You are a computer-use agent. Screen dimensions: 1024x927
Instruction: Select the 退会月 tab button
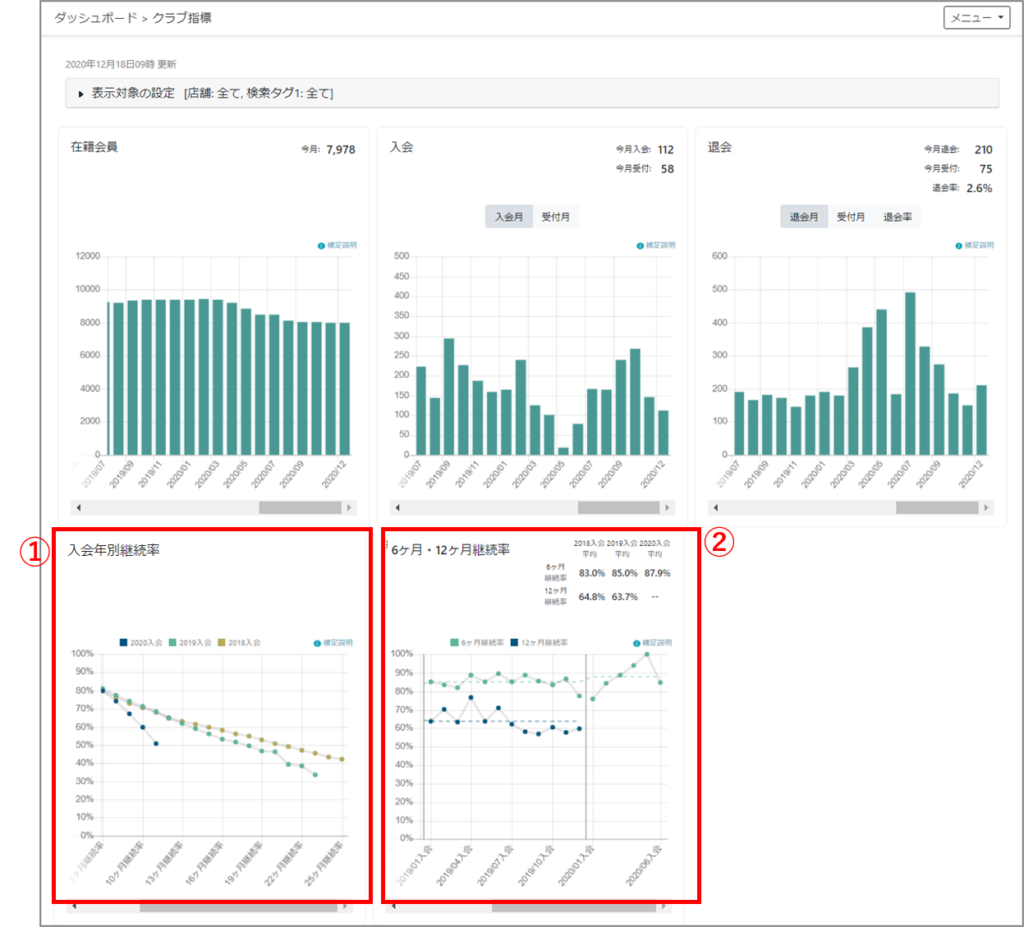click(804, 217)
